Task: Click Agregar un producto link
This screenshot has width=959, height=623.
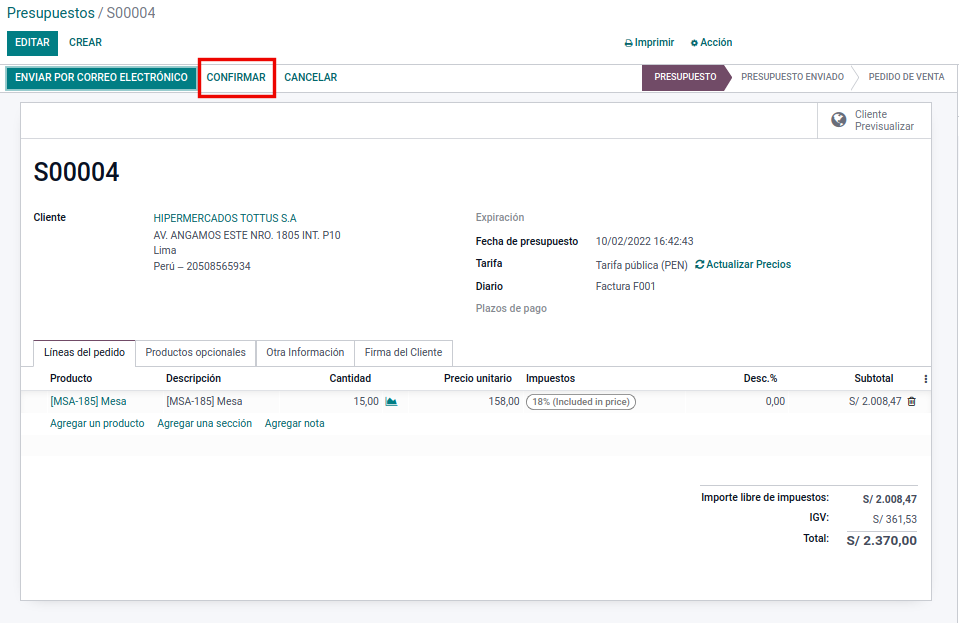Action: pos(97,424)
